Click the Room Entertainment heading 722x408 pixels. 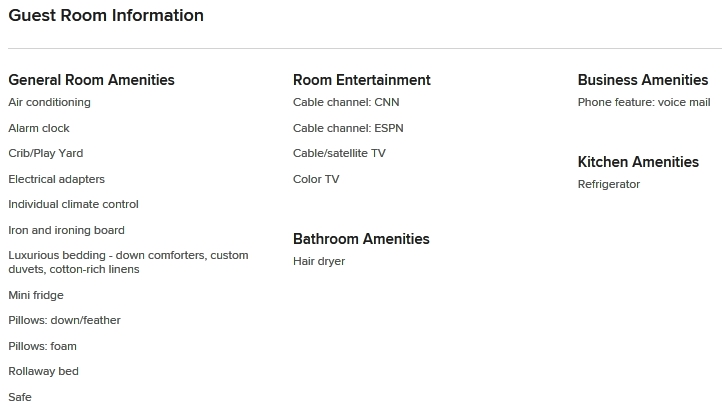coord(361,80)
